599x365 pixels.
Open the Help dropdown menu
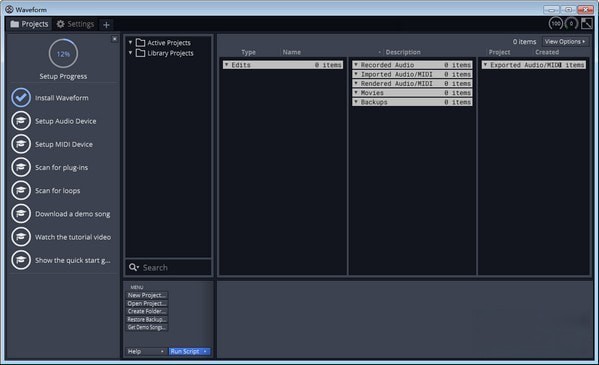pyautogui.click(x=146, y=351)
